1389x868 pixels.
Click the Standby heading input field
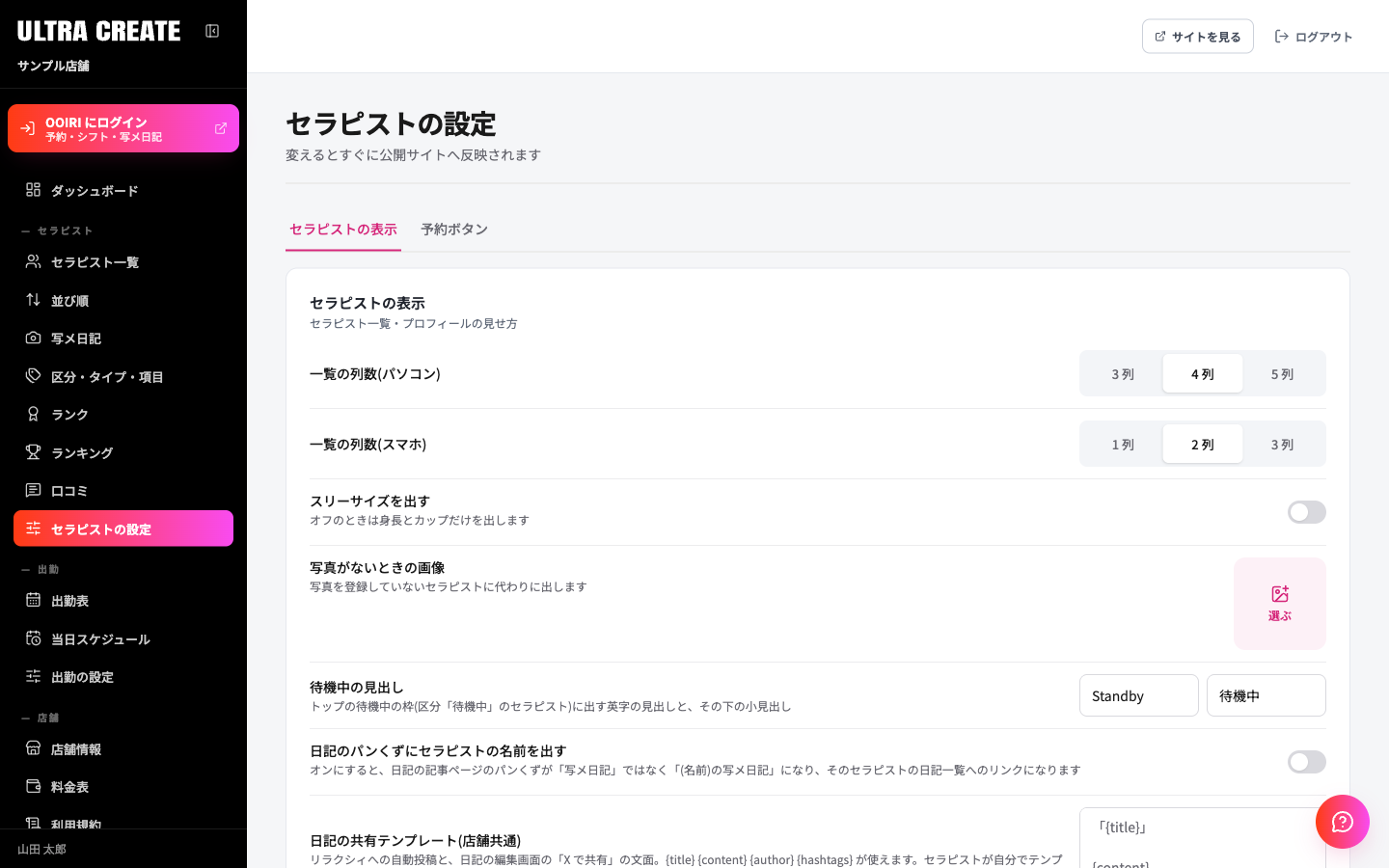pyautogui.click(x=1139, y=695)
